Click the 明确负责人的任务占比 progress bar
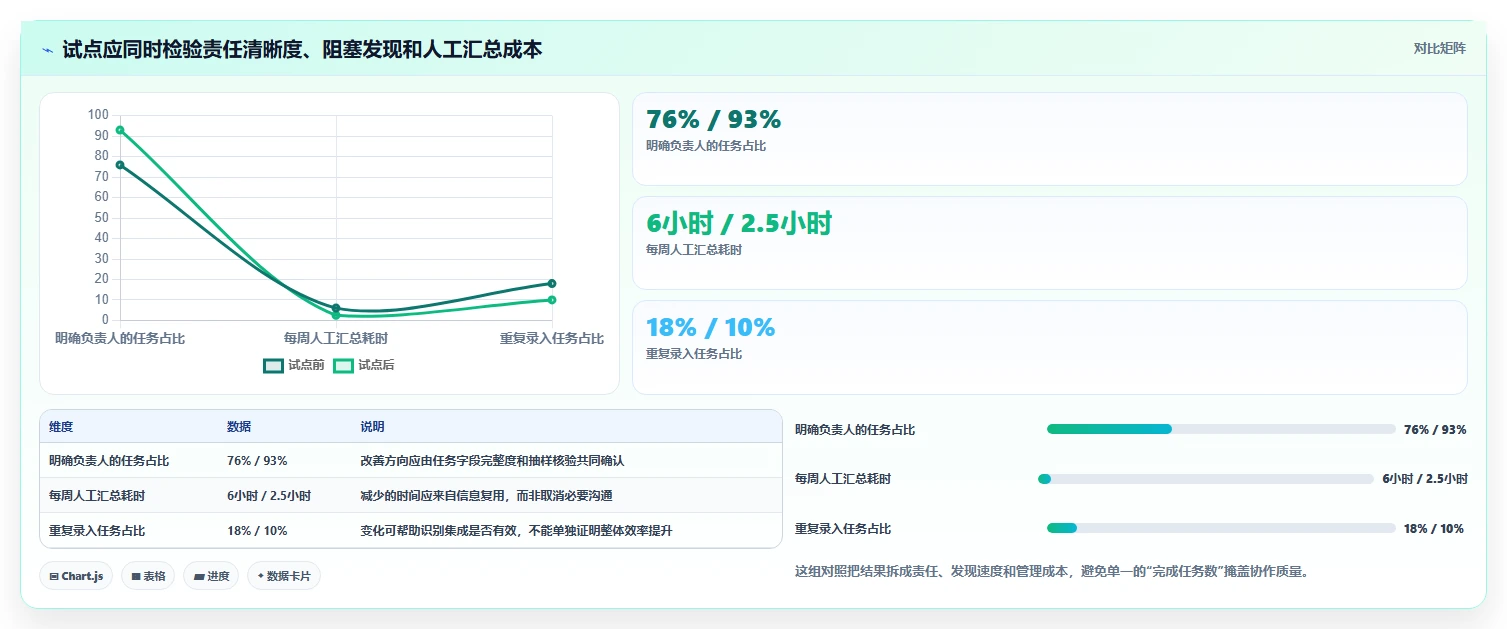 [x=1221, y=429]
